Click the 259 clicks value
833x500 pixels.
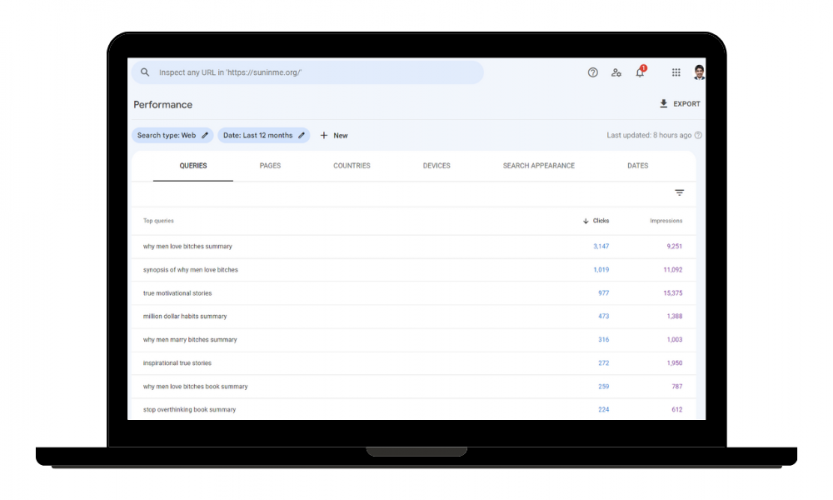pyautogui.click(x=604, y=386)
